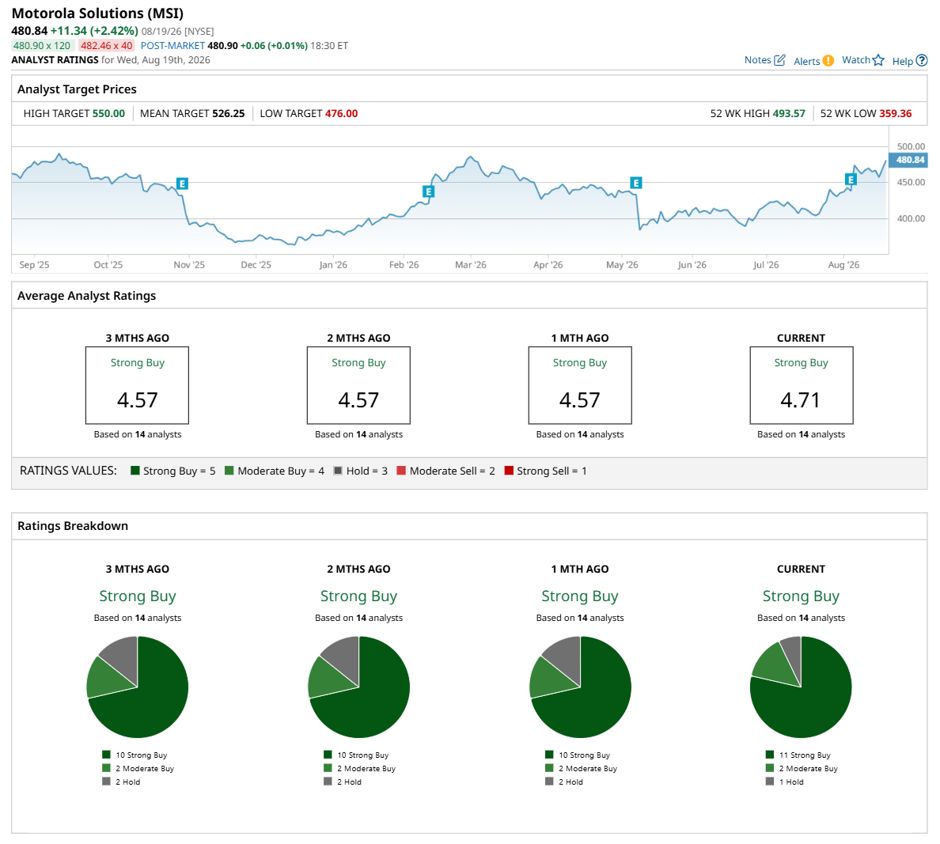Click the 3 MTHS AGO '10 Strong Buy' swatch
Screen dimensions: 940x844
pyautogui.click(x=106, y=755)
